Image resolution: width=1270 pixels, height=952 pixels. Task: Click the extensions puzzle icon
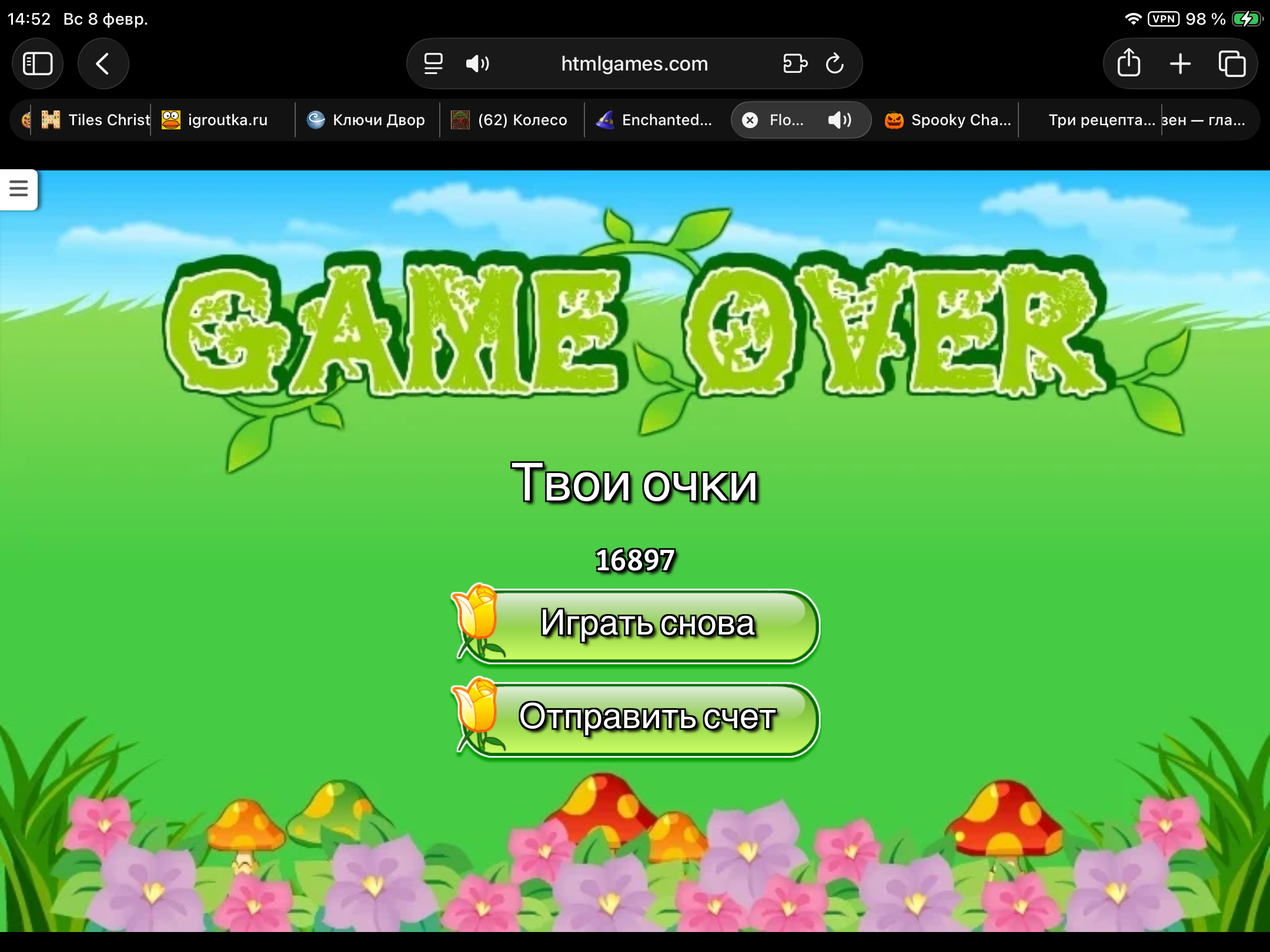(x=795, y=63)
